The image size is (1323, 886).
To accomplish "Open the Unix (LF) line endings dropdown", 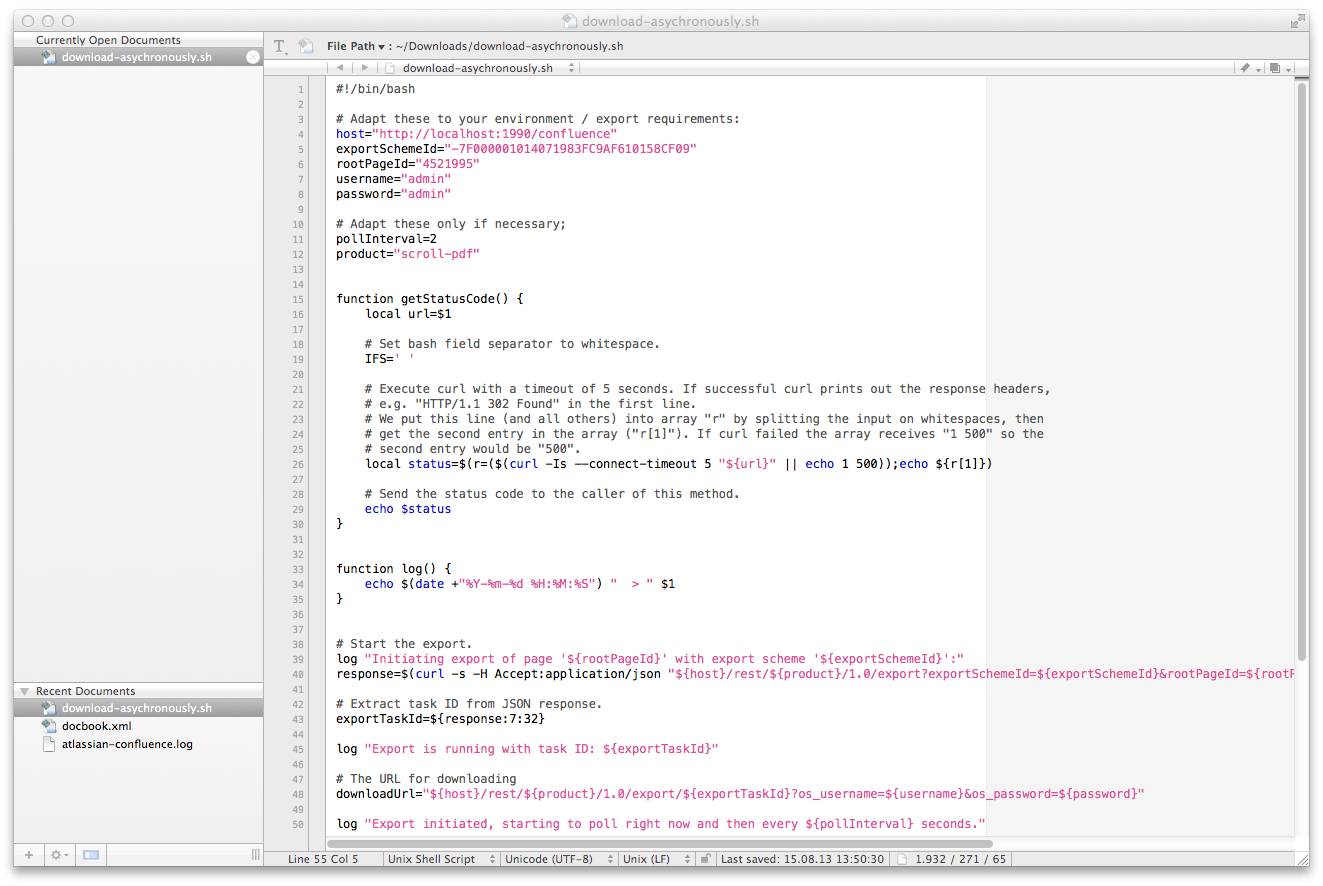I will 654,859.
